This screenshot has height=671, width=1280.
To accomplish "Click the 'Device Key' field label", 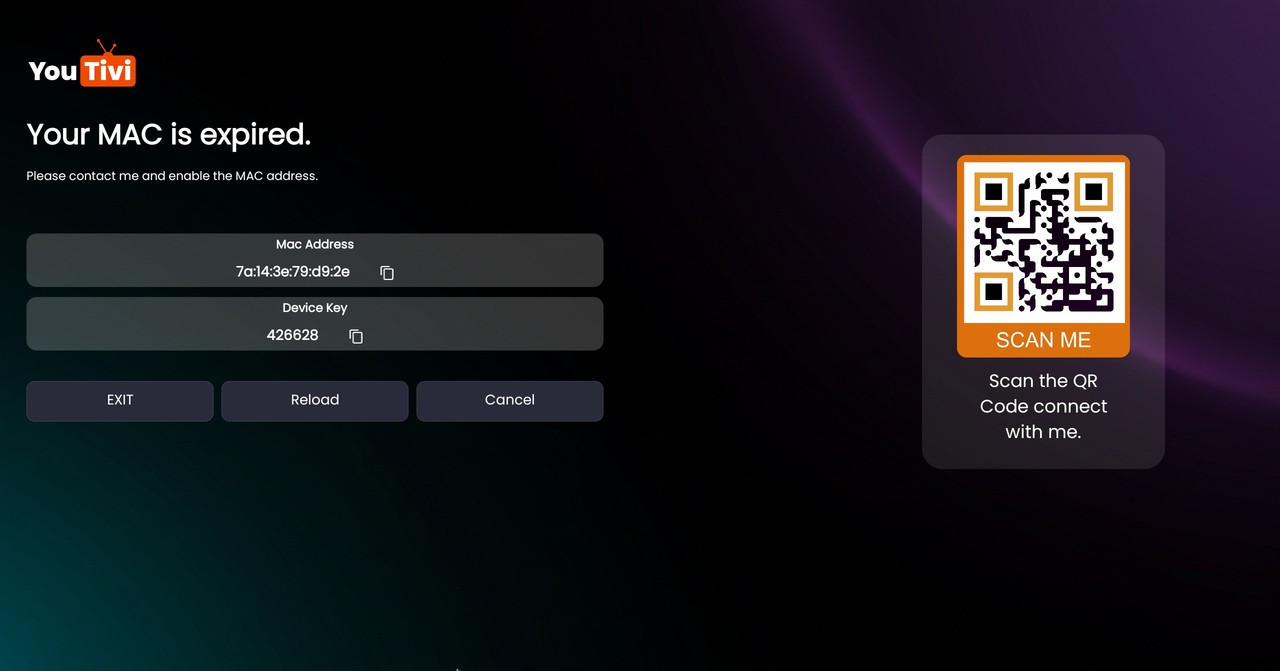I will [x=315, y=308].
